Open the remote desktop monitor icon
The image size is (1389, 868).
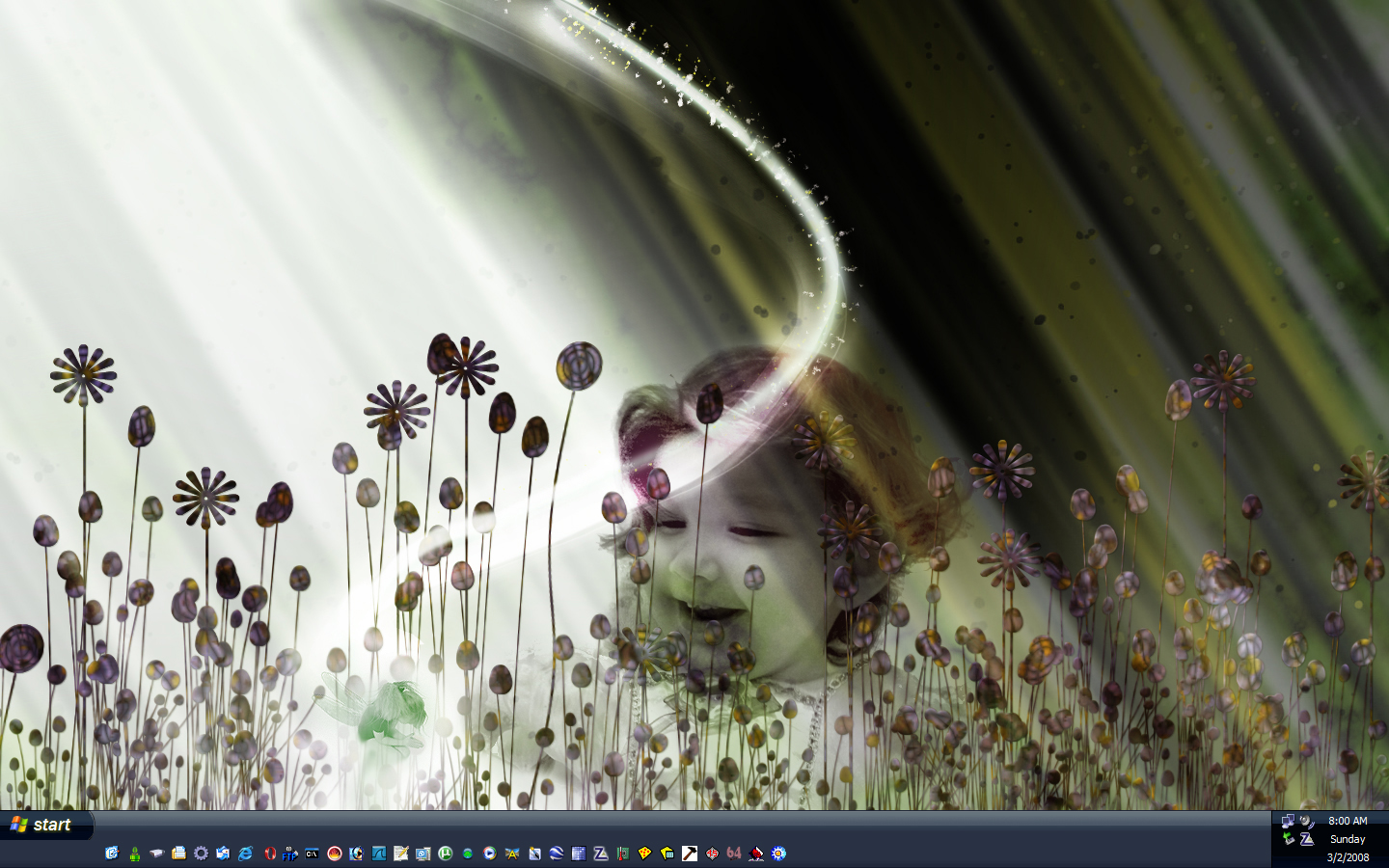coord(423,854)
